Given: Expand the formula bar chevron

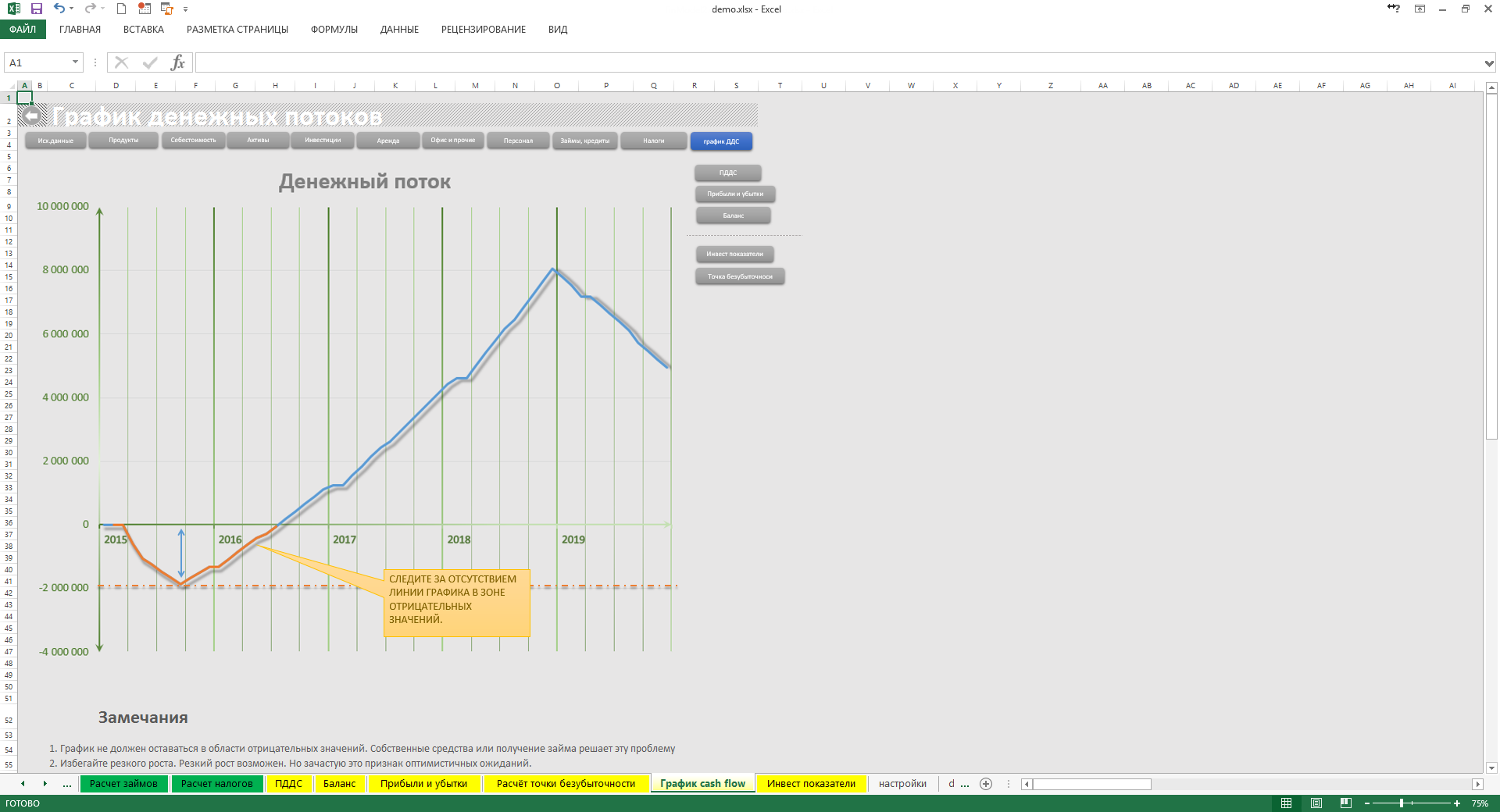Looking at the screenshot, I should (x=1489, y=62).
